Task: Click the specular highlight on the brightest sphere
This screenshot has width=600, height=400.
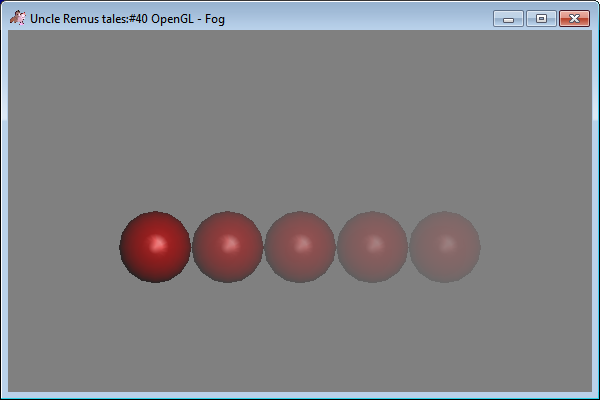Action: tap(157, 243)
